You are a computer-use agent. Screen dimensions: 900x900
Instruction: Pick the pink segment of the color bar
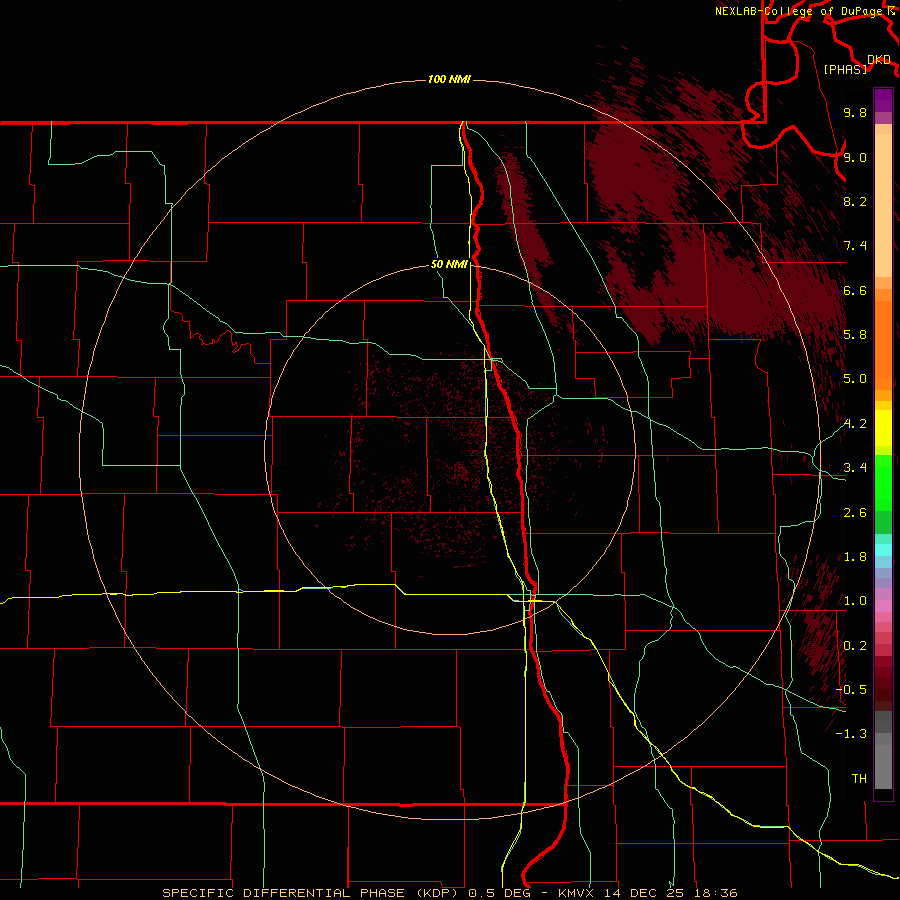tap(883, 606)
